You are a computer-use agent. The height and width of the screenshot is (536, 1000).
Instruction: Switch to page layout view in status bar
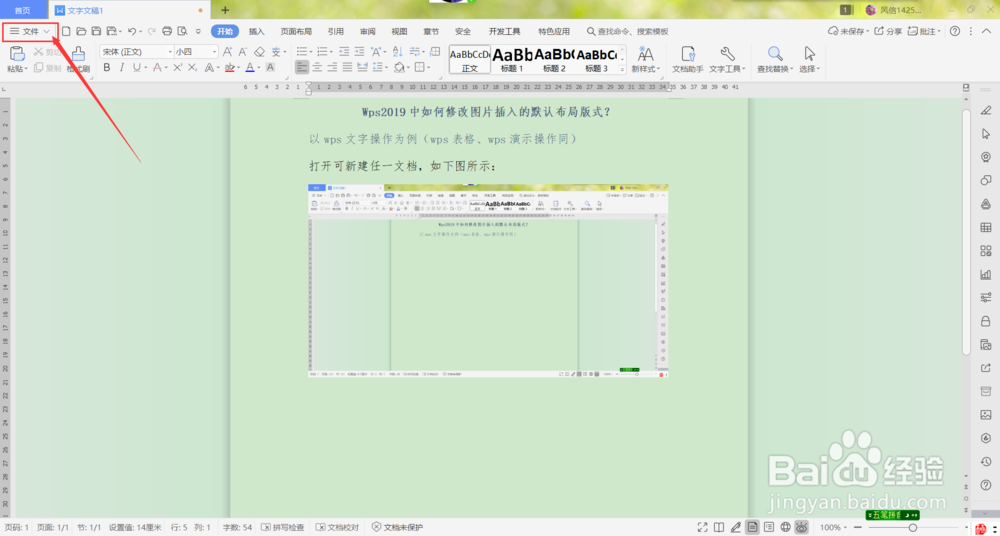tap(753, 527)
